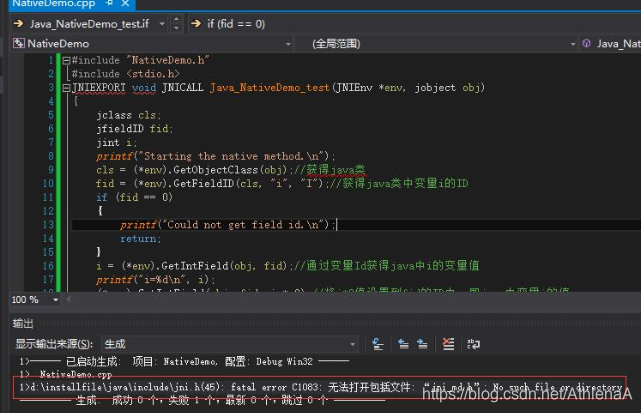Click line number 12 in the gutter

click(x=48, y=211)
